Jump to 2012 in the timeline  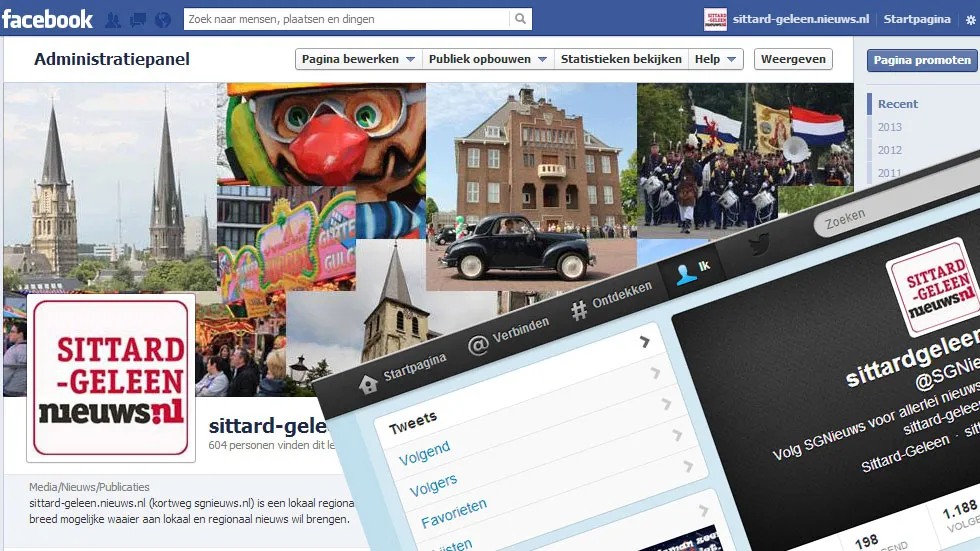(889, 150)
